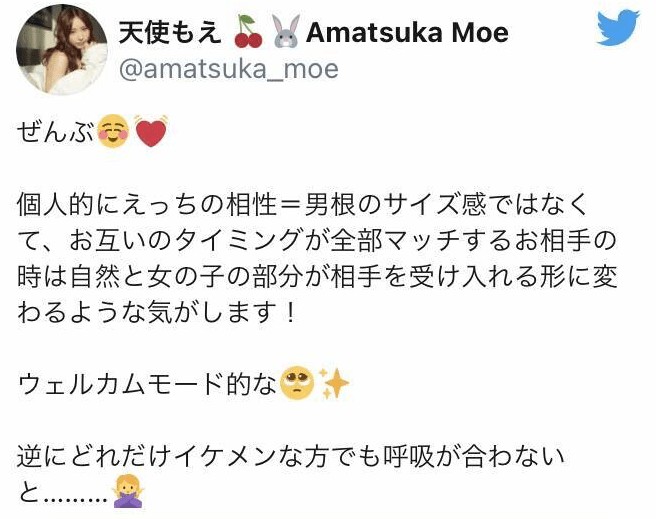Click the line わるような気がします！

click(x=157, y=313)
